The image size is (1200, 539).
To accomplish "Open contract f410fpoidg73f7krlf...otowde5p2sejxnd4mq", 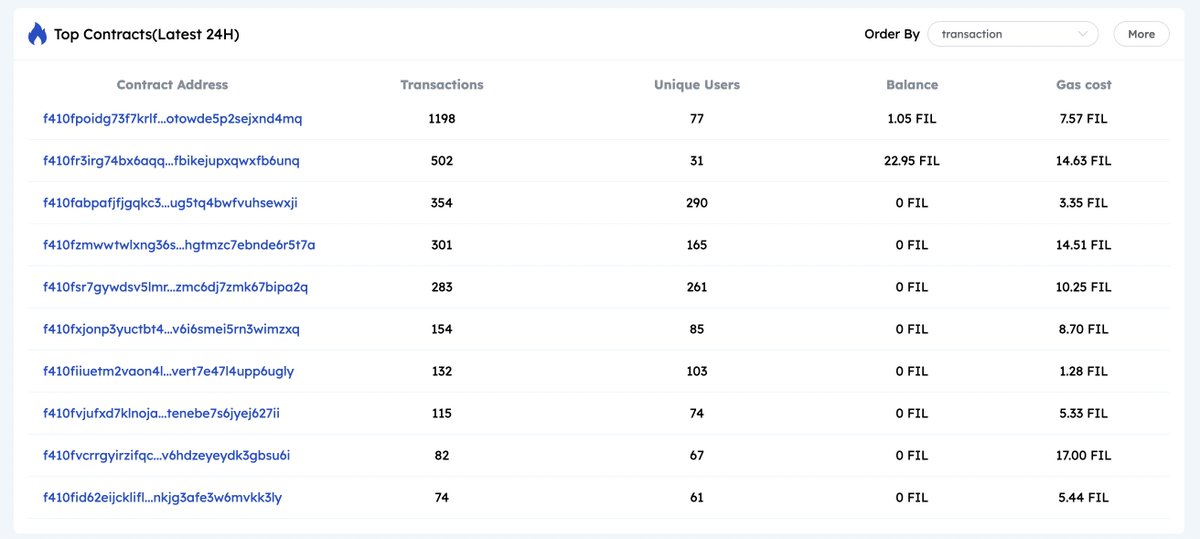I will pos(172,118).
